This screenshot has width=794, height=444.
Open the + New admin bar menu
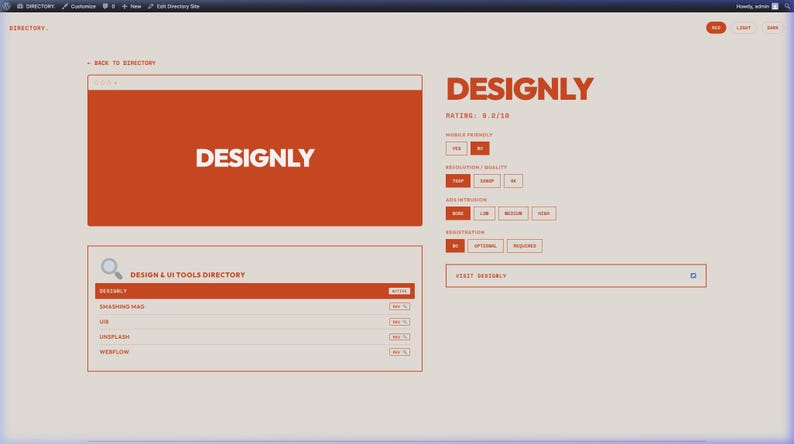point(132,6)
